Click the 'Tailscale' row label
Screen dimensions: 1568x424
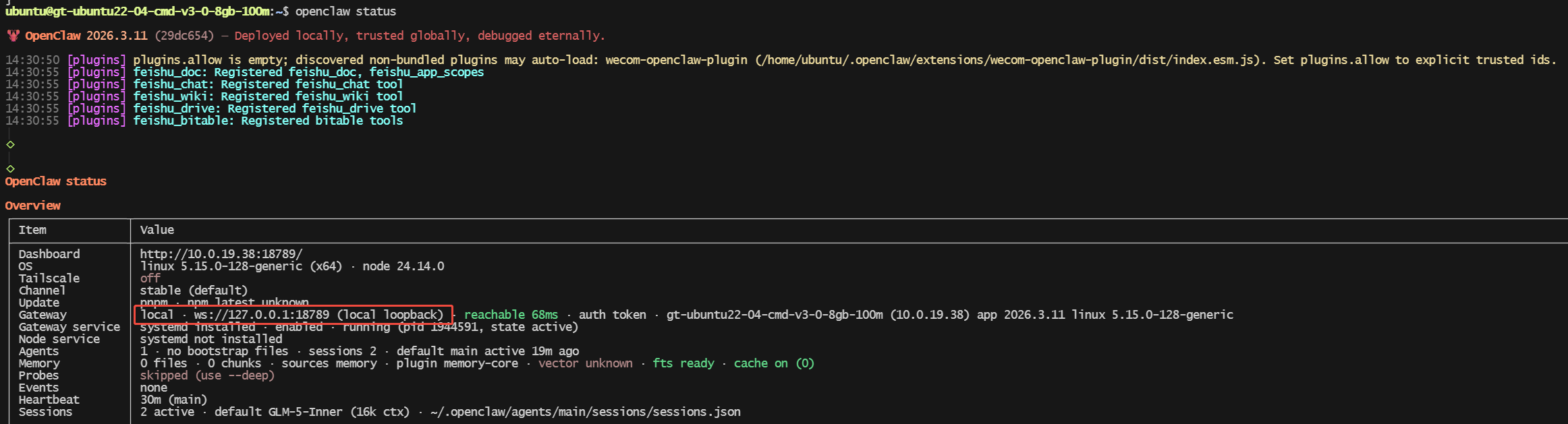pyautogui.click(x=49, y=278)
